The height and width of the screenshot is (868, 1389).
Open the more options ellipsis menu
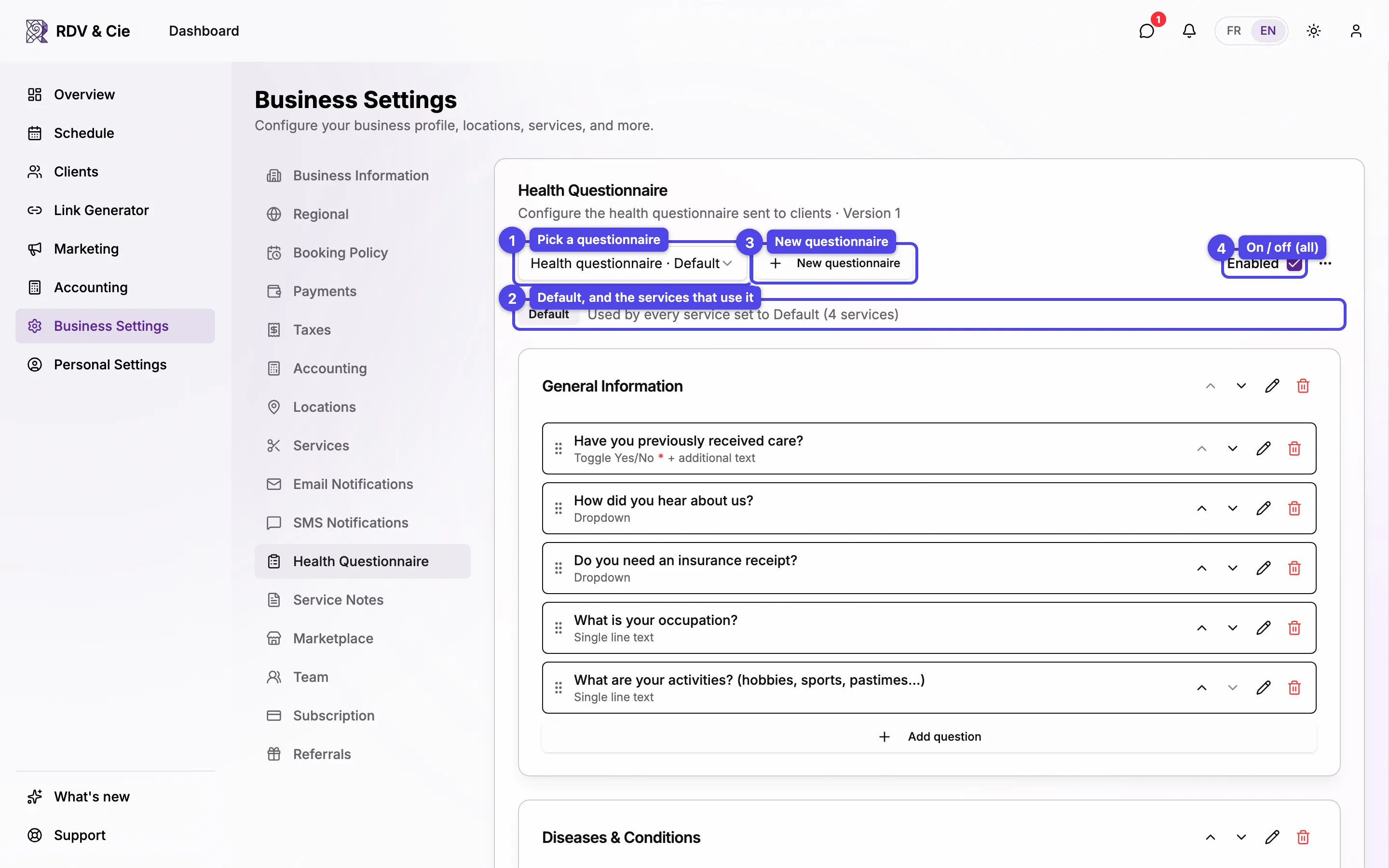click(x=1325, y=263)
